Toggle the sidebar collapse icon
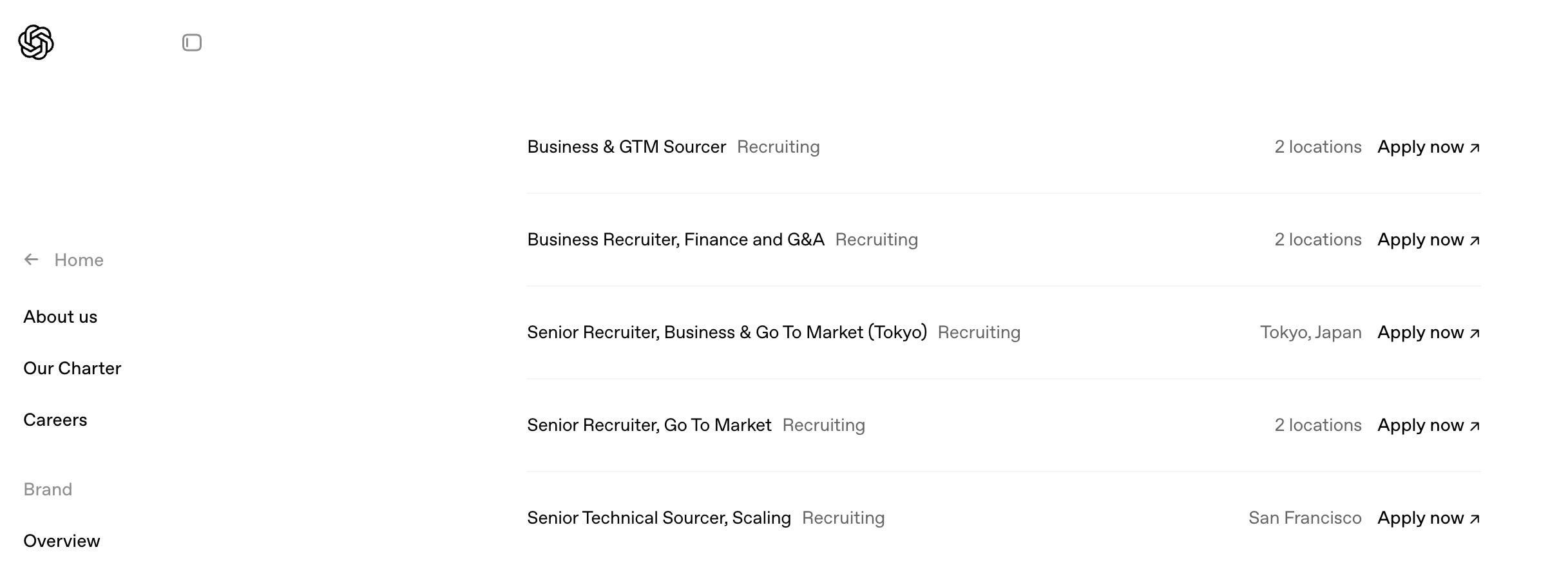Viewport: 1568px width, 563px height. (x=192, y=43)
